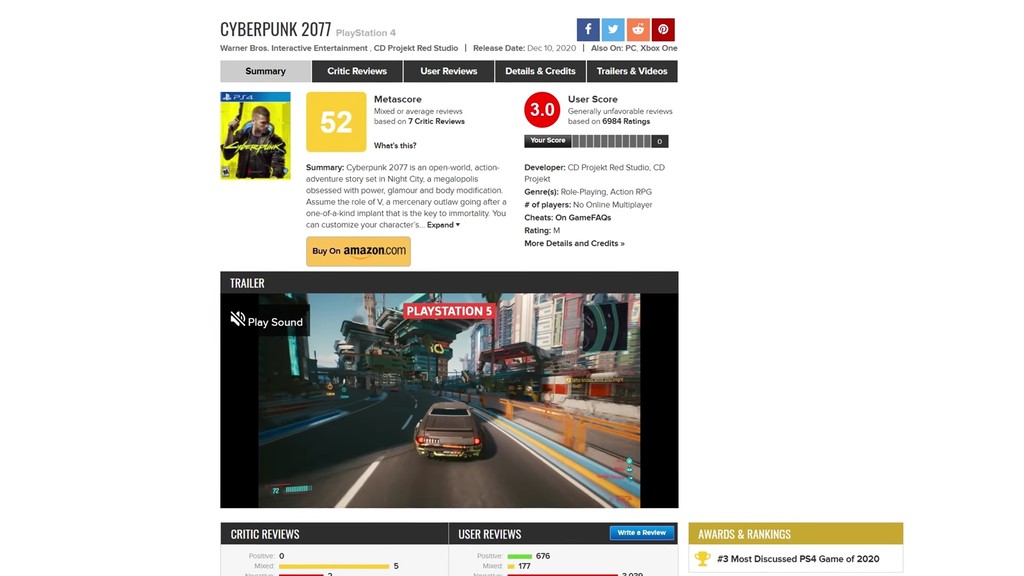Image resolution: width=1024 pixels, height=576 pixels.
Task: Click the CRITIC REVIEWS section header
Action: point(265,534)
